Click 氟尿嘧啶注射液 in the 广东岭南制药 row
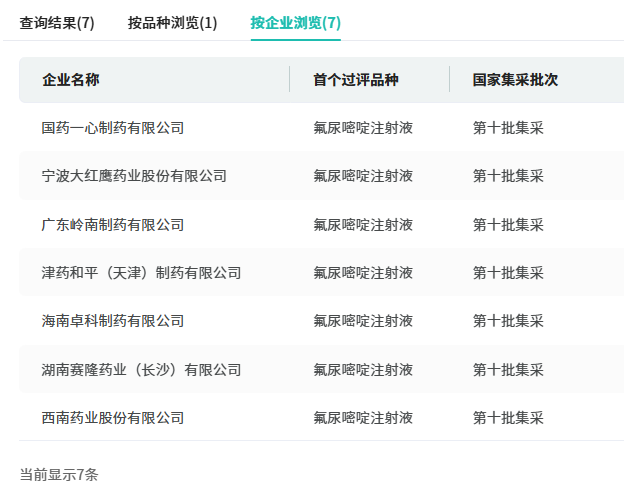The width and height of the screenshot is (624, 499). tap(363, 225)
